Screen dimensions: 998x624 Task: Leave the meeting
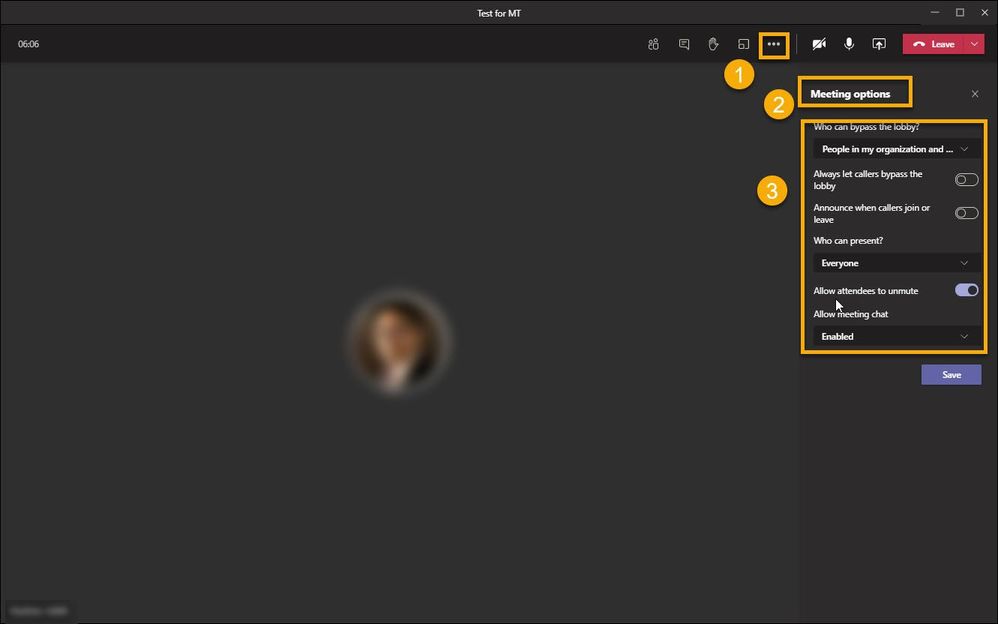[x=934, y=44]
